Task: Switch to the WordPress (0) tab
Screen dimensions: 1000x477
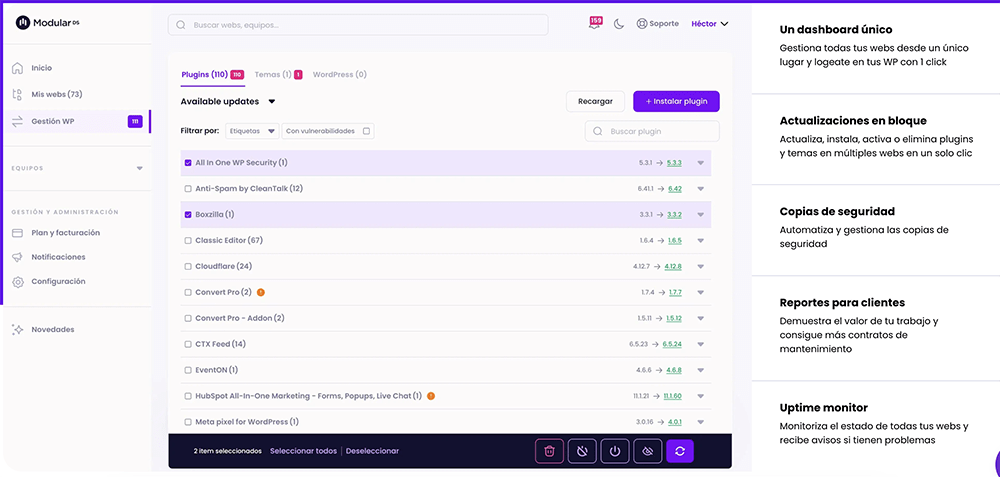Action: [339, 74]
